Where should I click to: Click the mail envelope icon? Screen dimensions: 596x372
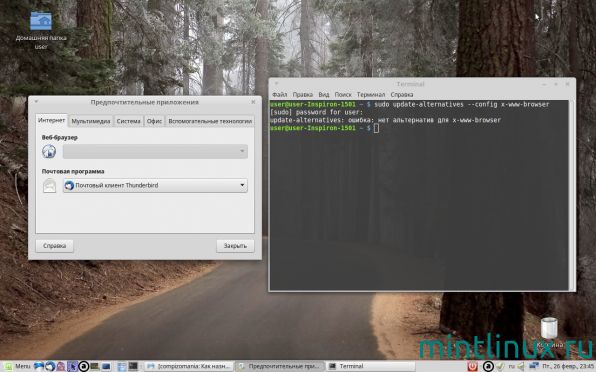(49, 185)
